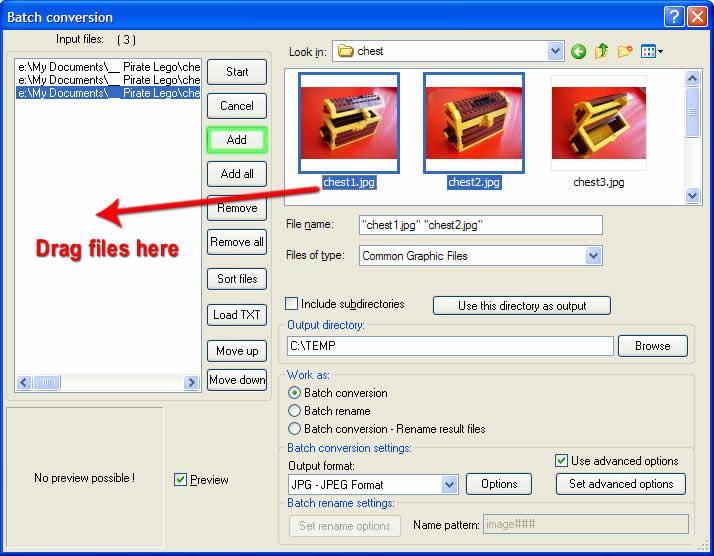Go up one folder level icon
The width and height of the screenshot is (714, 556).
[x=602, y=51]
